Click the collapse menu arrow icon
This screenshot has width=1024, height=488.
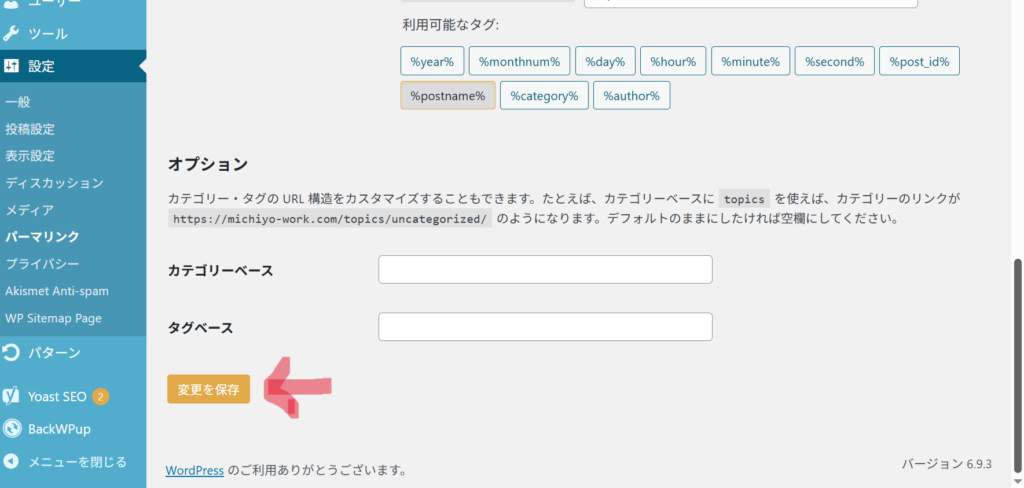(12, 462)
